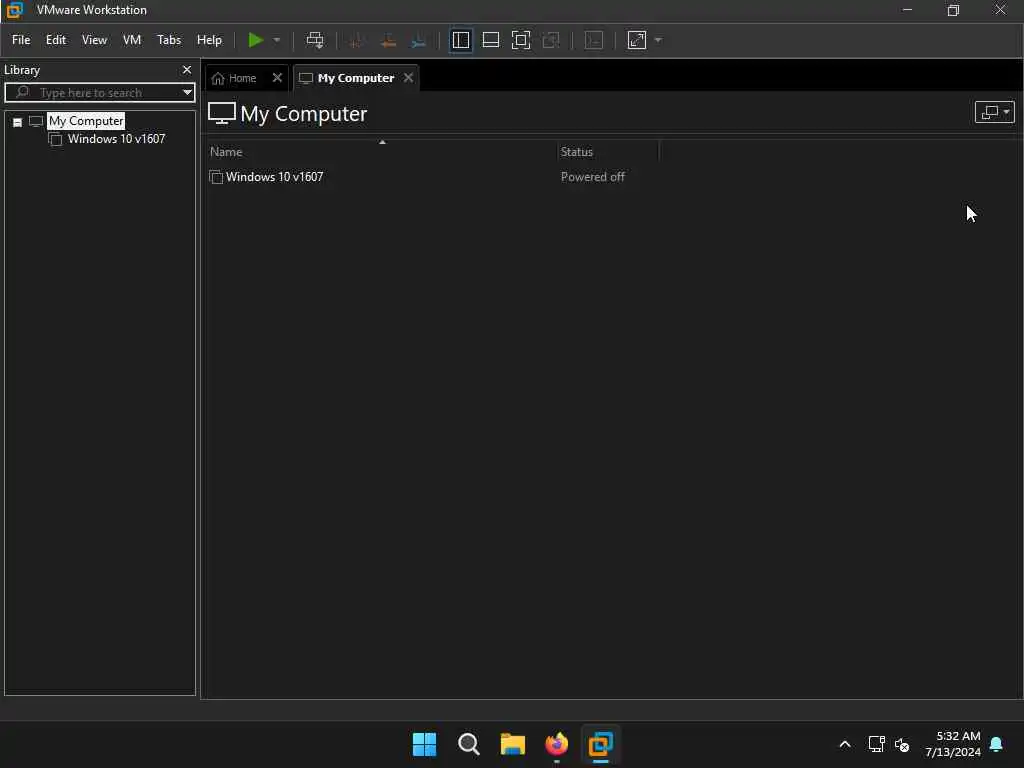Viewport: 1024px width, 768px height.
Task: Open Firefox from the taskbar
Action: point(556,744)
